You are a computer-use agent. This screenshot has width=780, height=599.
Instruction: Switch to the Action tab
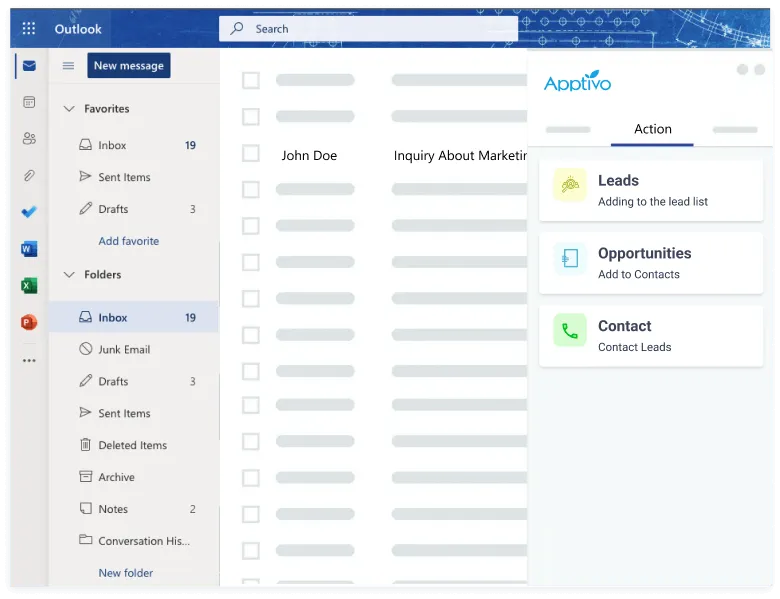coord(653,129)
